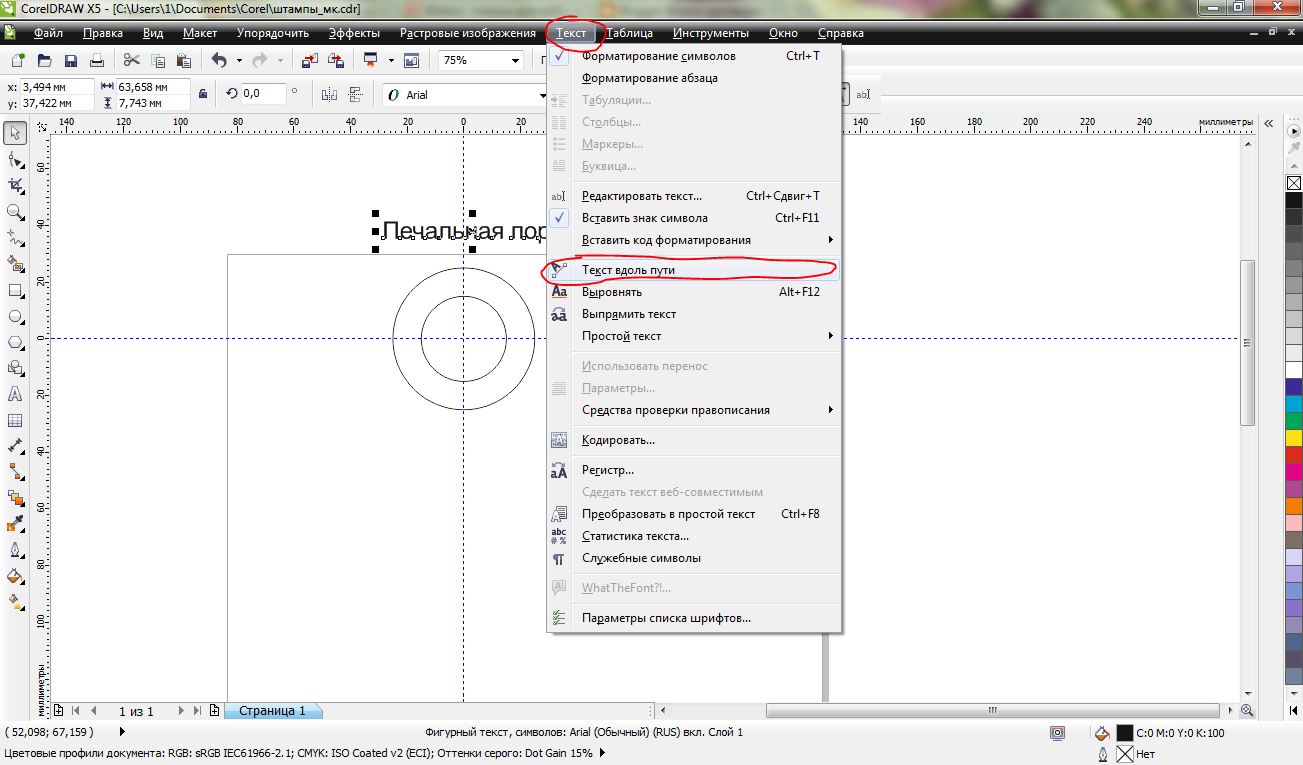Add a page after the last page
Image resolution: width=1303 pixels, height=765 pixels.
pyautogui.click(x=214, y=711)
